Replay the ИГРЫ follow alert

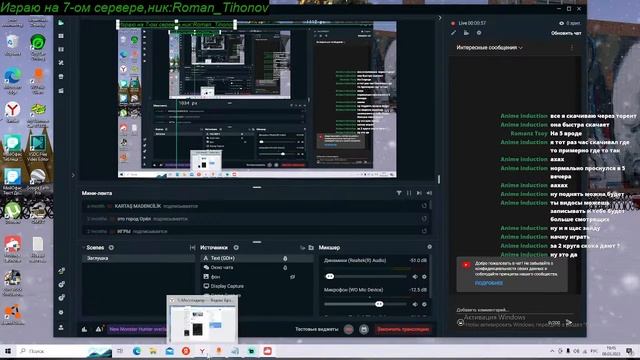[424, 231]
